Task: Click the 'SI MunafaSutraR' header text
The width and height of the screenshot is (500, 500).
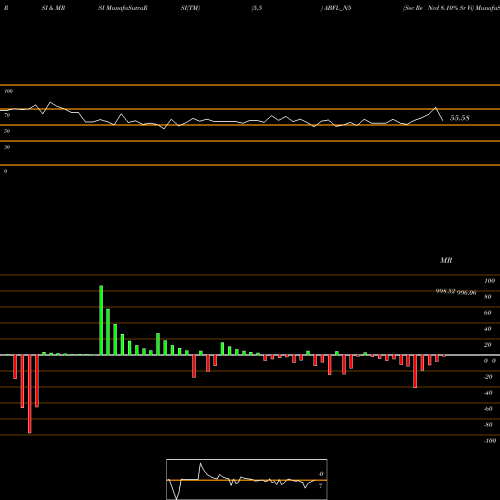Action: tap(123, 8)
